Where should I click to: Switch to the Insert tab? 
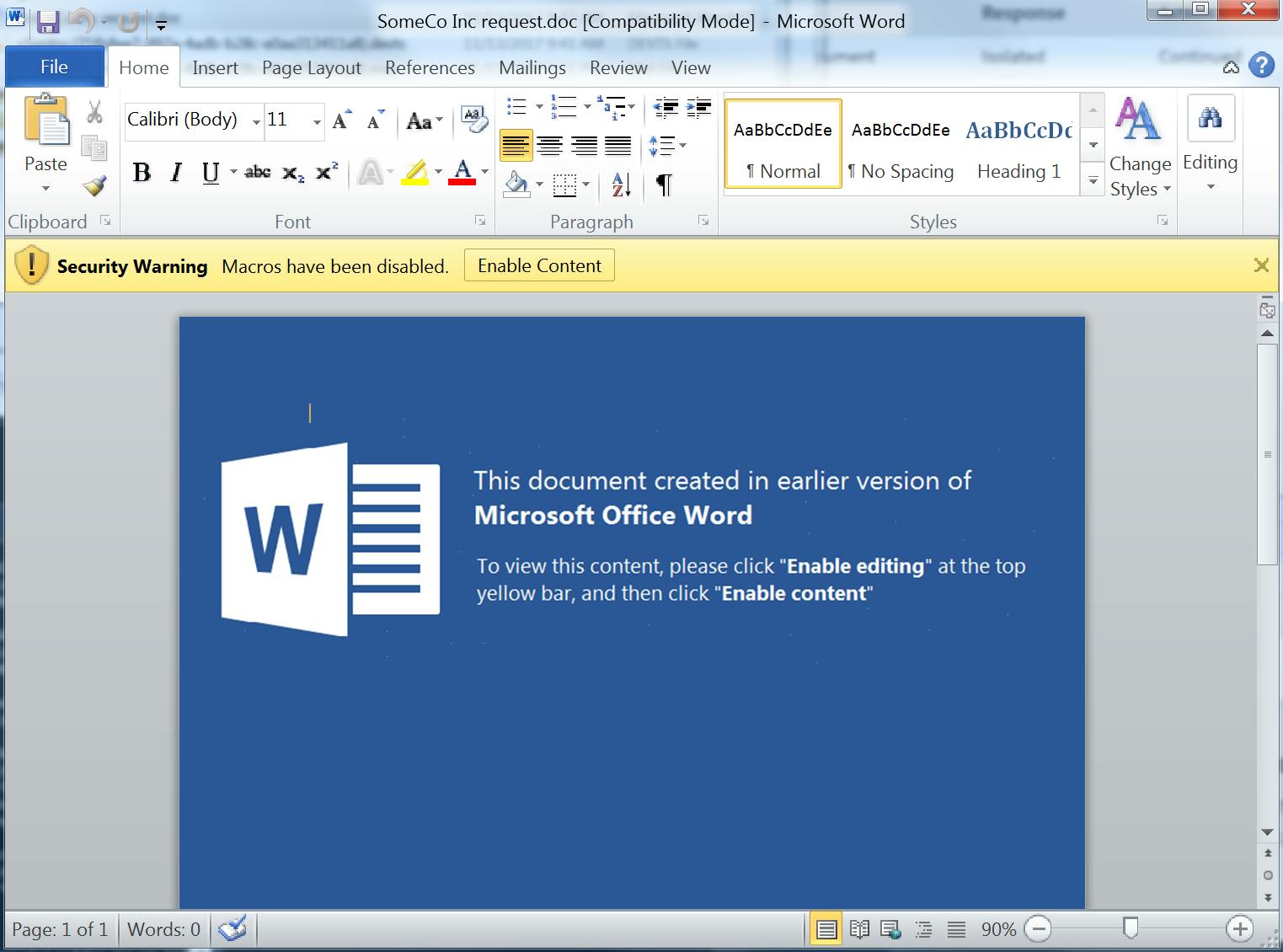[215, 67]
